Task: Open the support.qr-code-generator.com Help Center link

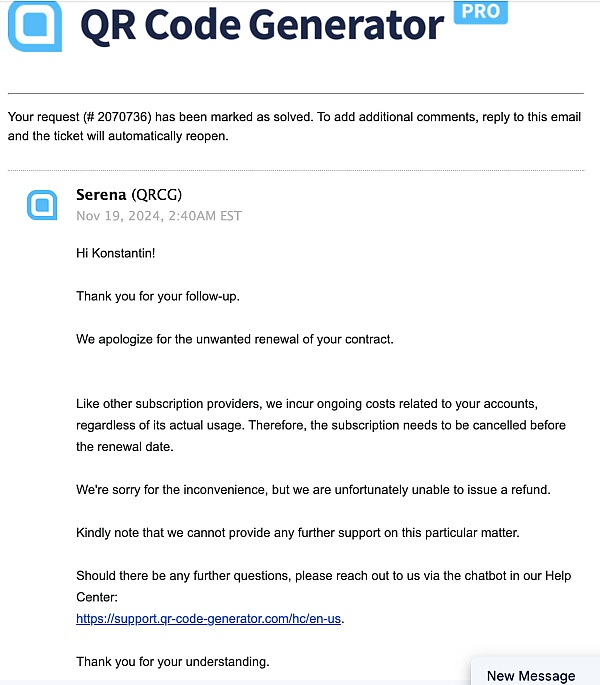Action: 208,619
